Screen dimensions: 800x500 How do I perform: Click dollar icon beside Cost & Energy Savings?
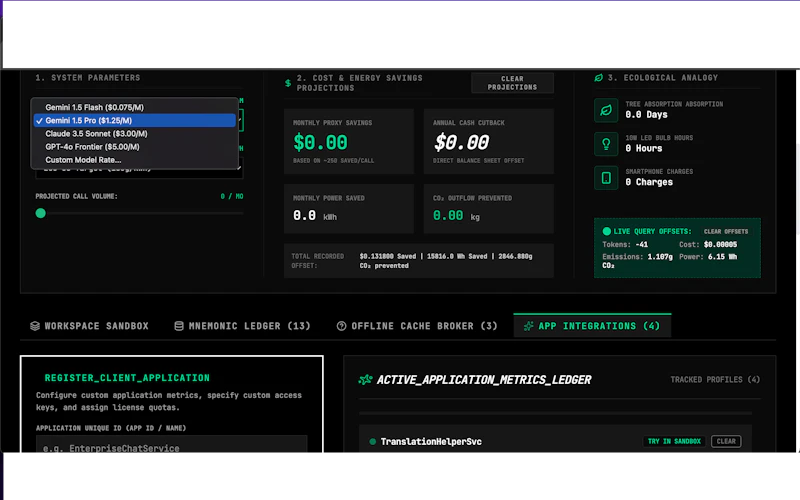tap(288, 83)
